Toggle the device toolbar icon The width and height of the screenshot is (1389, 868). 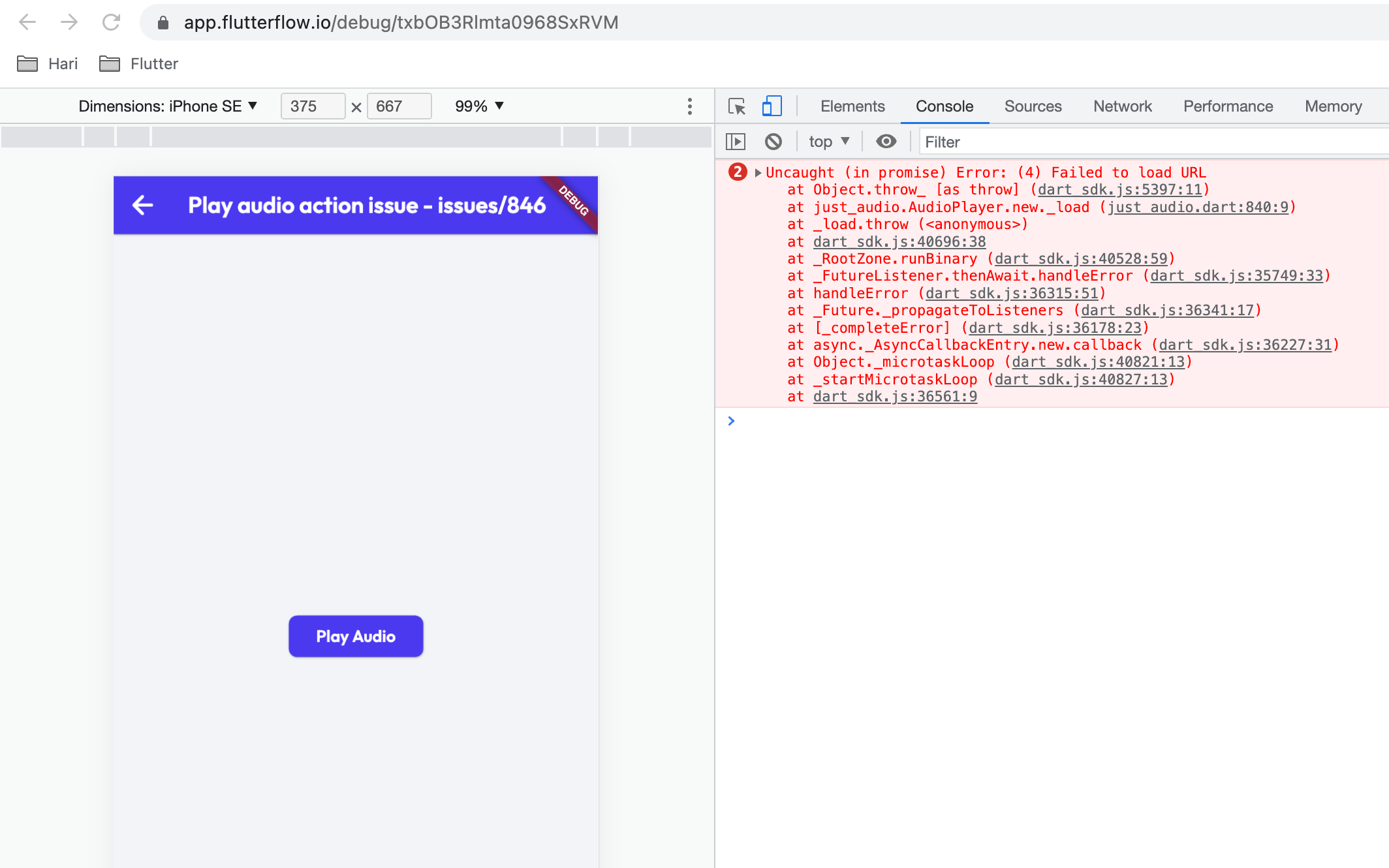point(772,106)
